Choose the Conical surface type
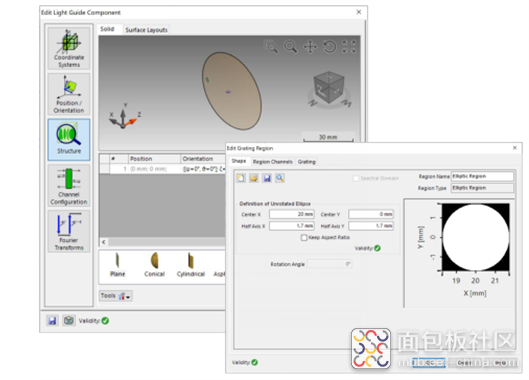This screenshot has width=529, height=380. (x=155, y=265)
